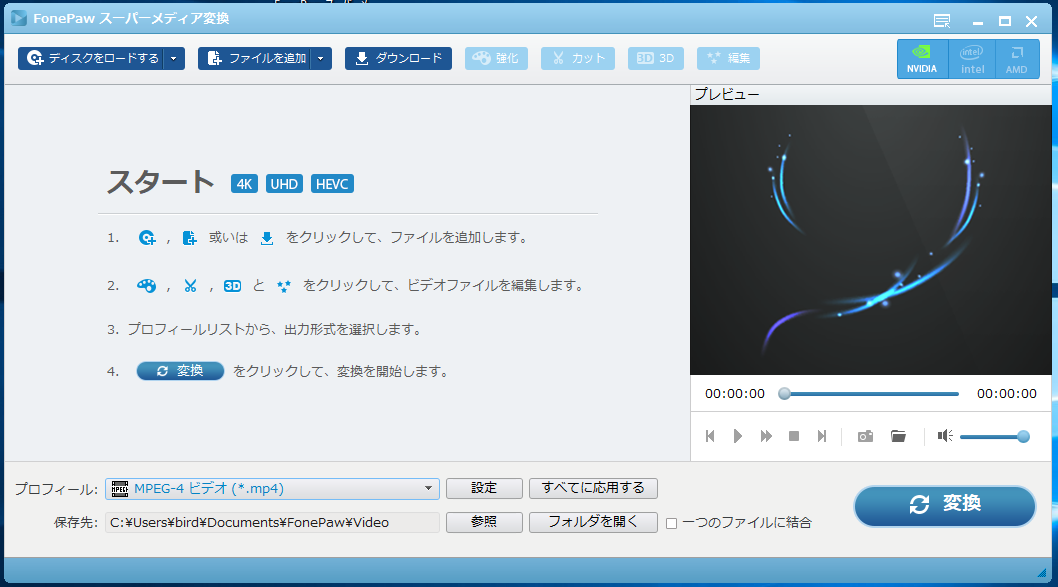Enable 一つのファイルに結合 checkbox
Viewport: 1058px width, 587px height.
[x=671, y=524]
